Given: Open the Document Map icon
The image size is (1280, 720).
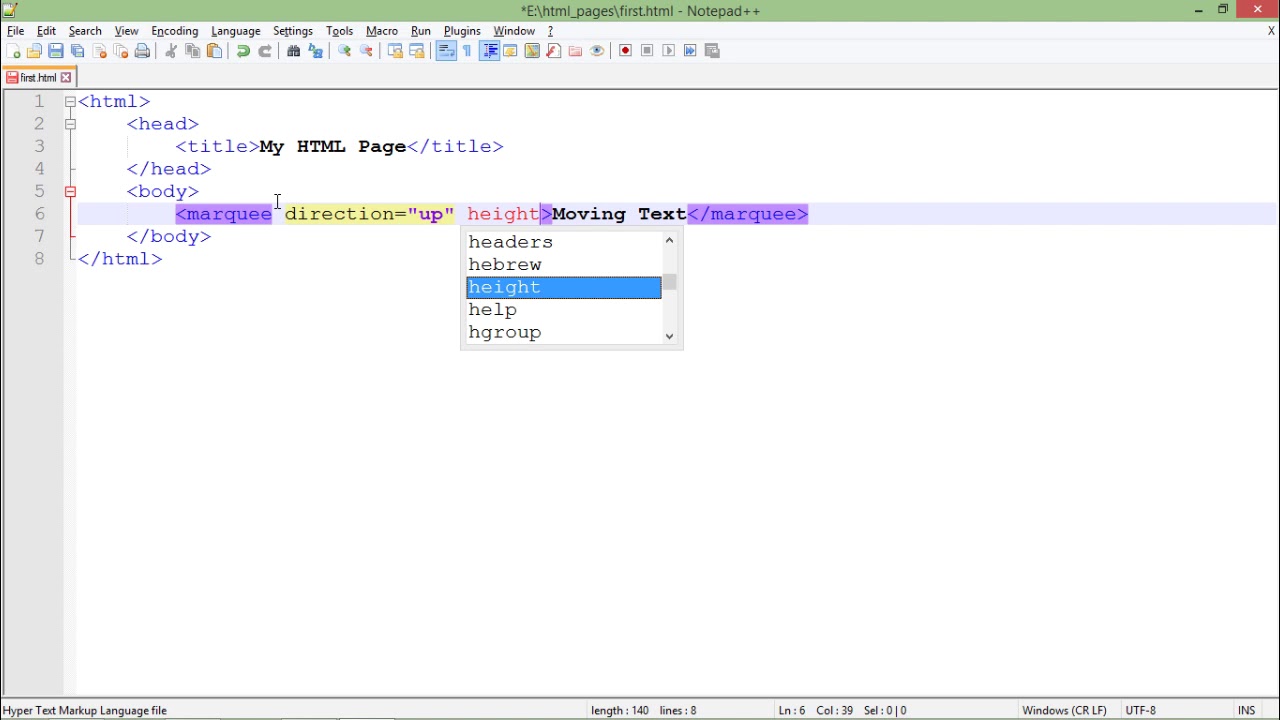Looking at the screenshot, I should [532, 51].
